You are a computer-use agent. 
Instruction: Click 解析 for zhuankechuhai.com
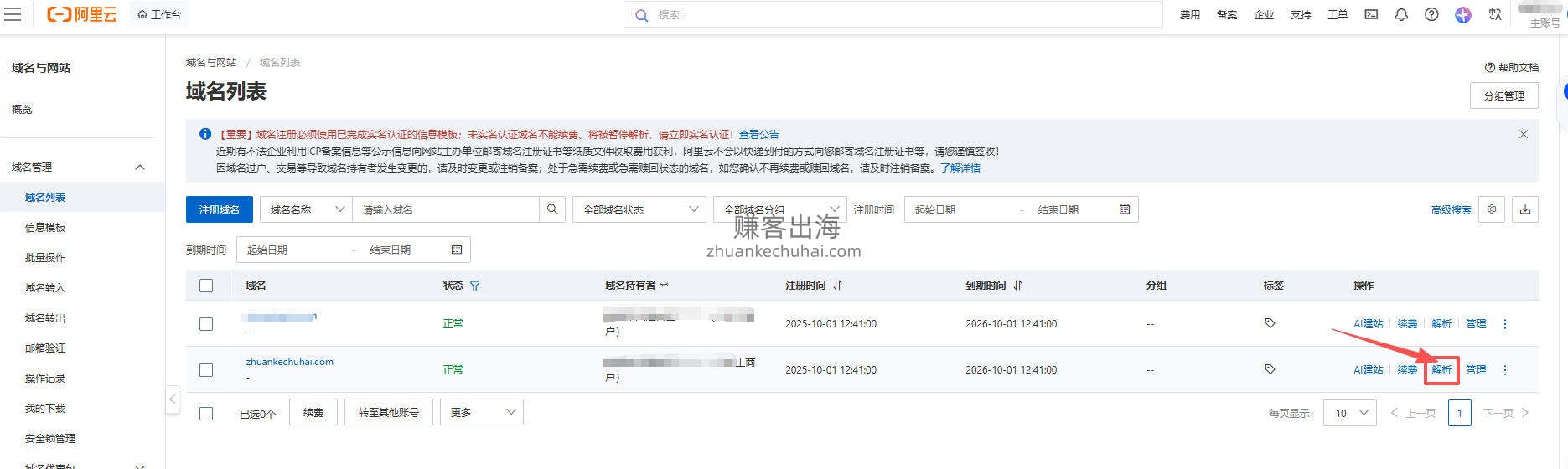[x=1441, y=369]
